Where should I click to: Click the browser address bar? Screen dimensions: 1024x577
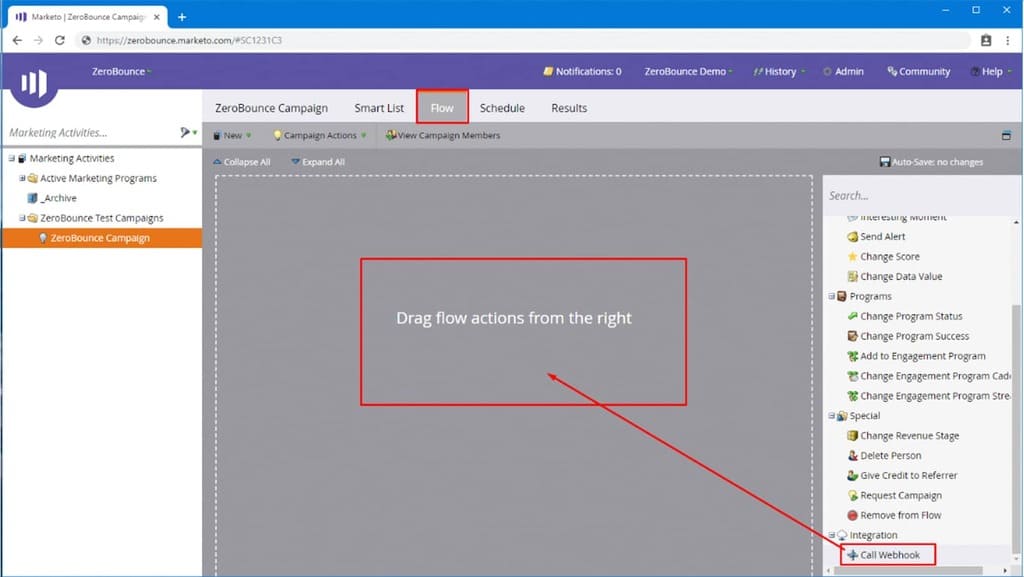point(522,40)
